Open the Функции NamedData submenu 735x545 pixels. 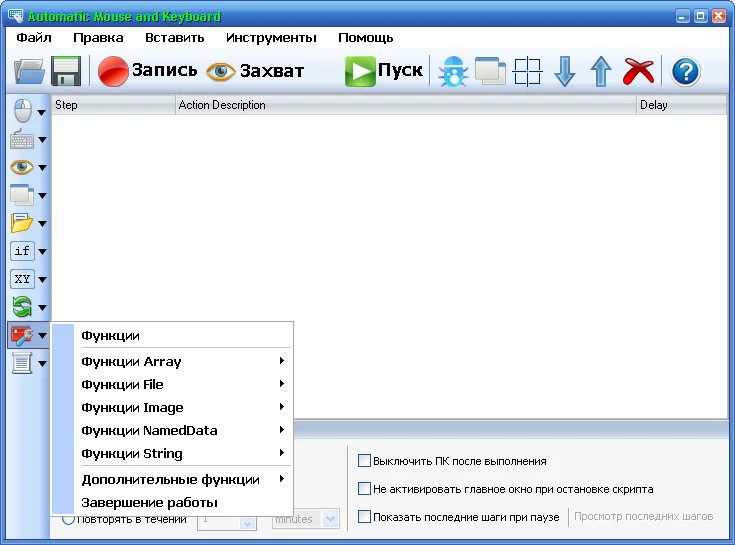(x=172, y=430)
